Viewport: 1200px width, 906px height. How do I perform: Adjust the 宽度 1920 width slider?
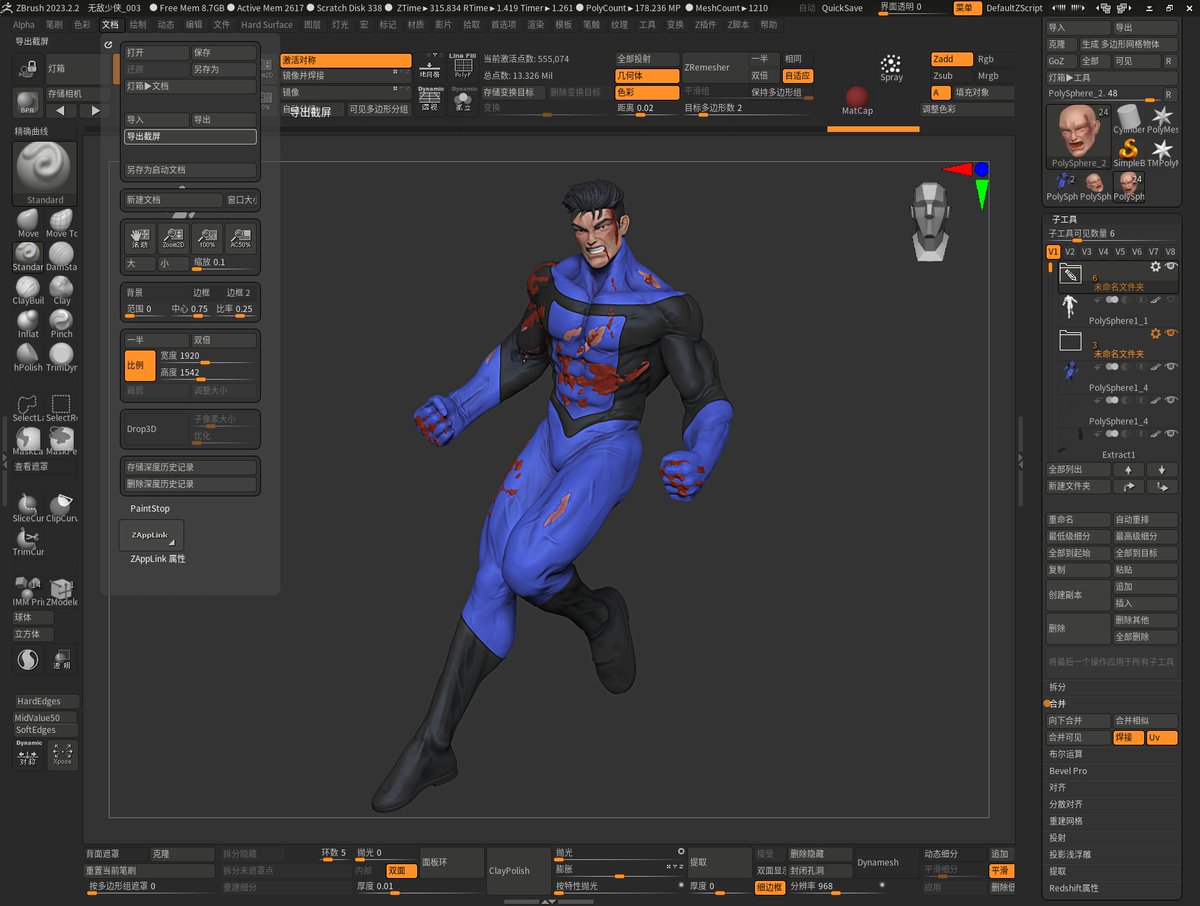click(x=207, y=357)
